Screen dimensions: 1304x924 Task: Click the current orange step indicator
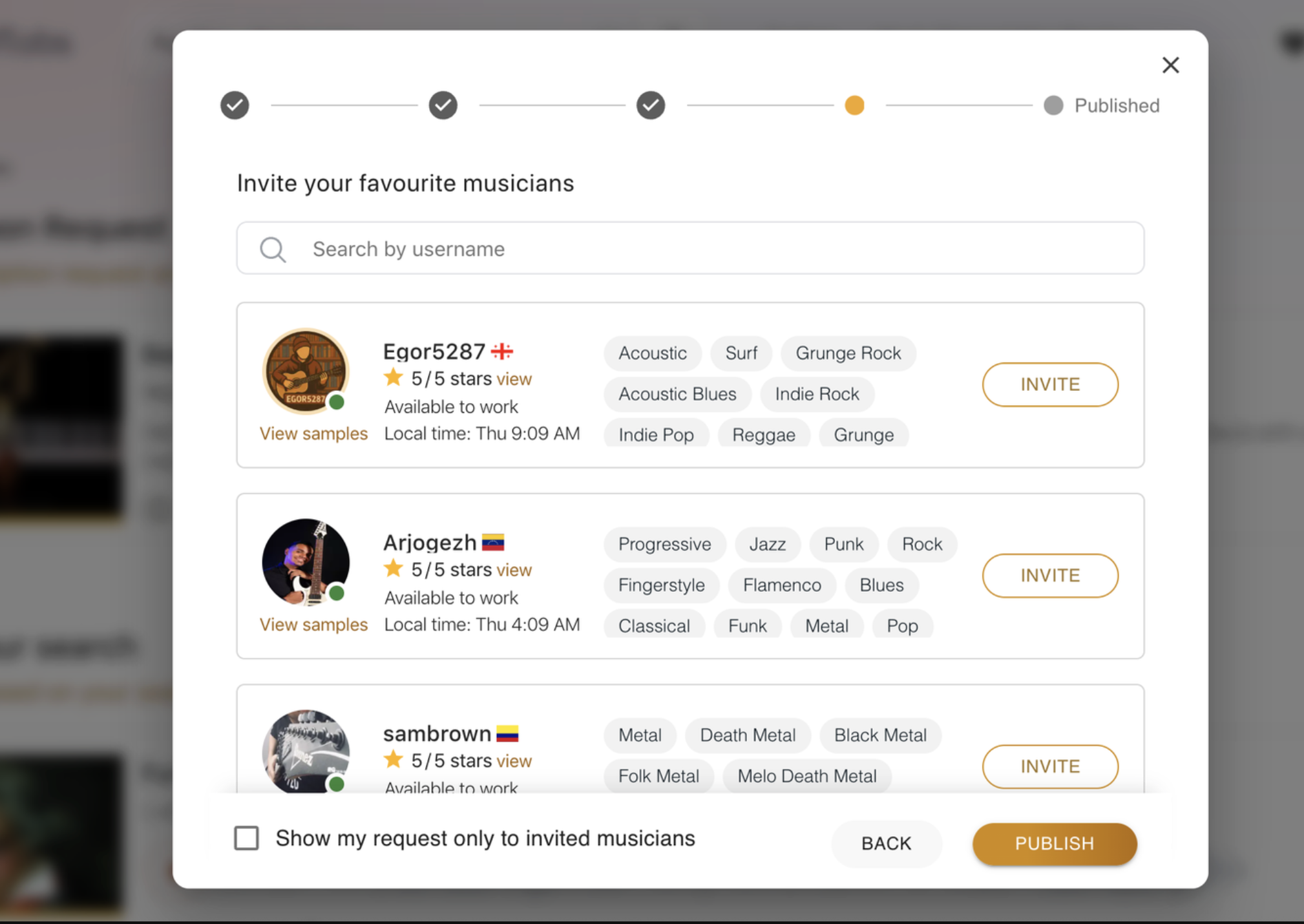854,105
